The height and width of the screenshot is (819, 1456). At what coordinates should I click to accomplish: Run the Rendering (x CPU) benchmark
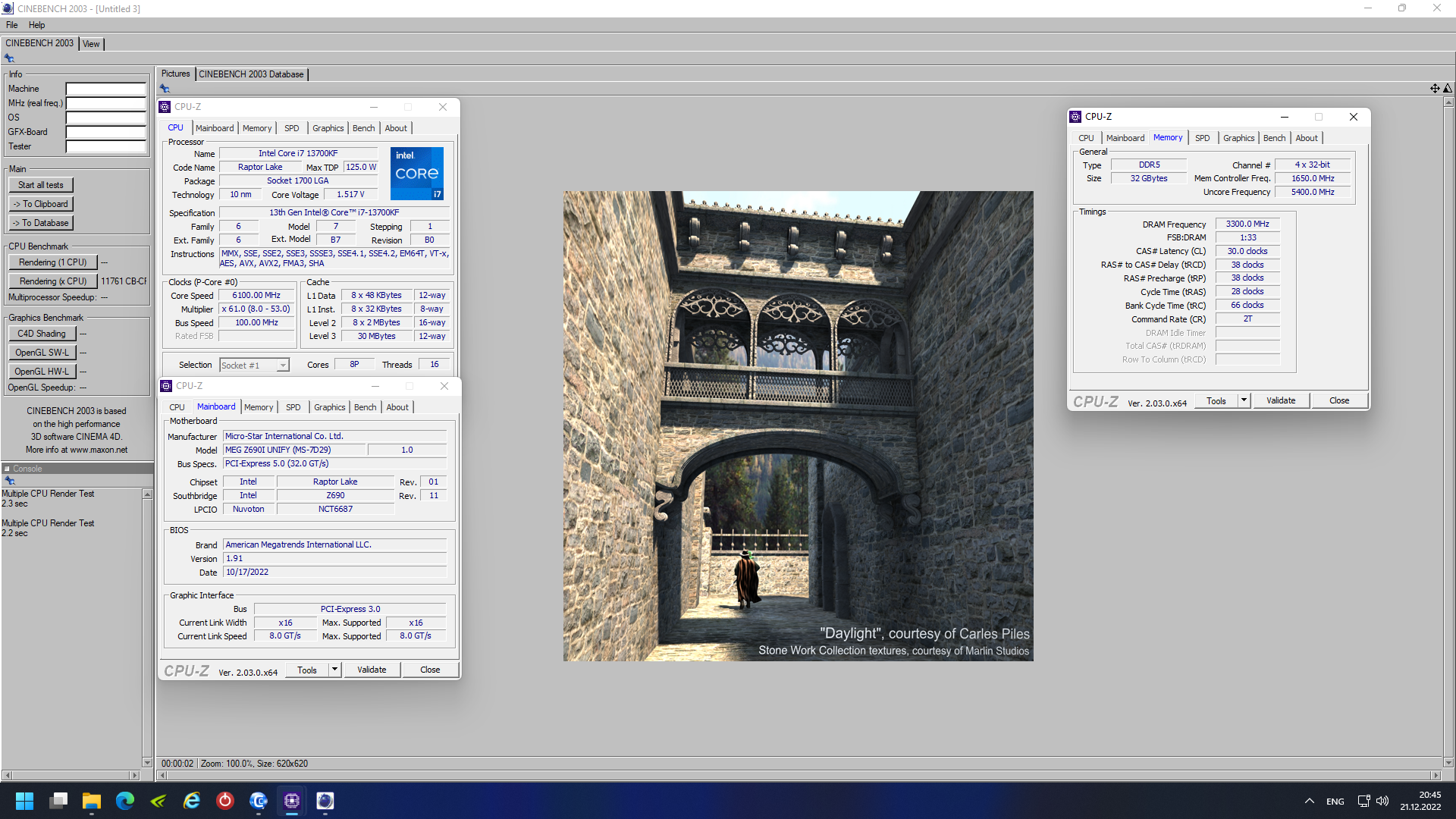click(53, 281)
